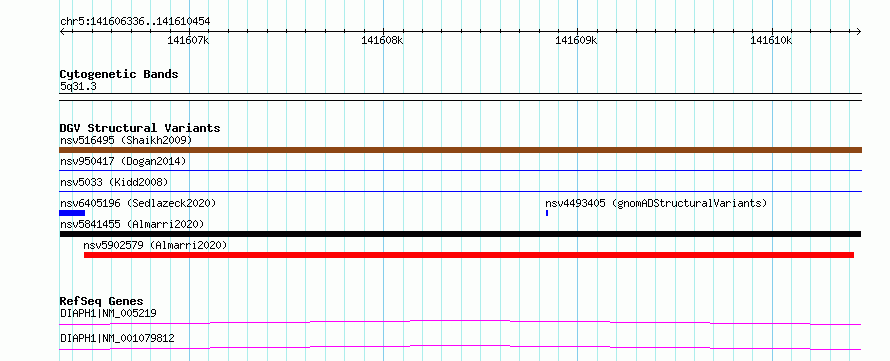Select the black nsv5841455 variant bar
The width and height of the screenshot is (890, 361).
tap(460, 234)
